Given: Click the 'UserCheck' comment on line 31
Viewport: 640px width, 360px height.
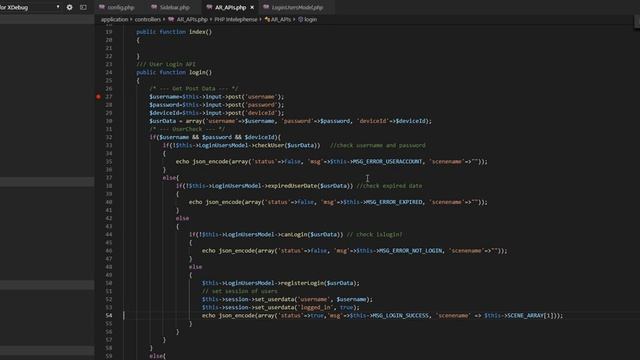Looking at the screenshot, I should (187, 129).
